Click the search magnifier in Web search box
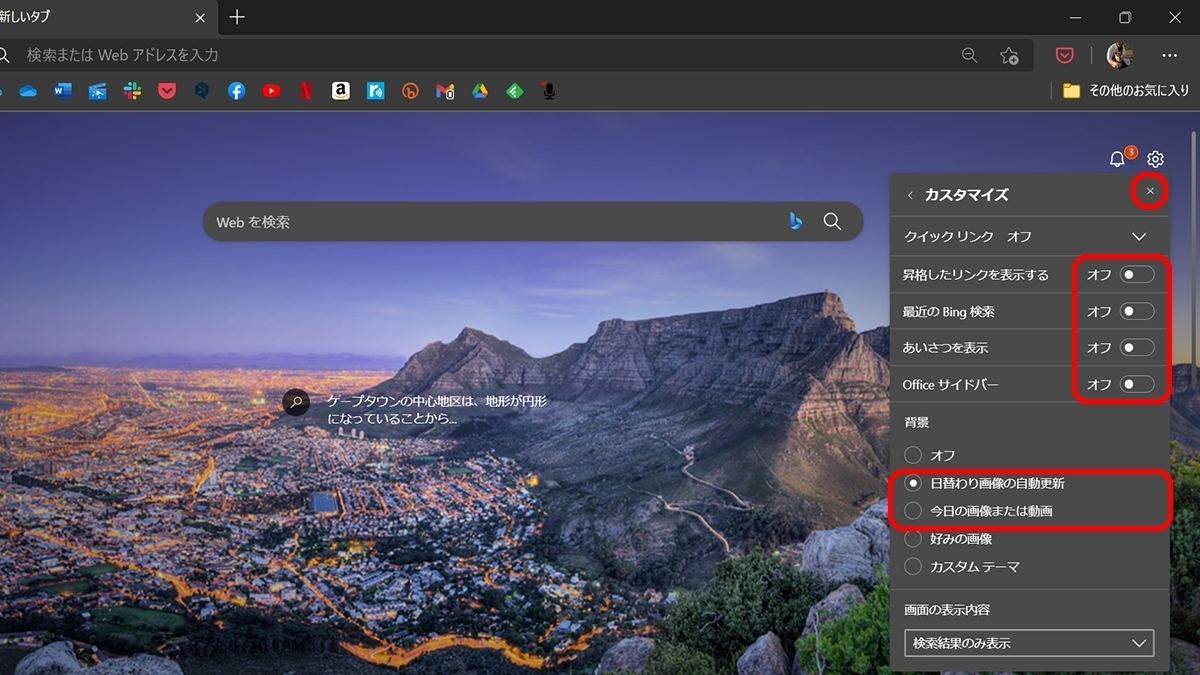1200x675 pixels. pyautogui.click(x=832, y=221)
